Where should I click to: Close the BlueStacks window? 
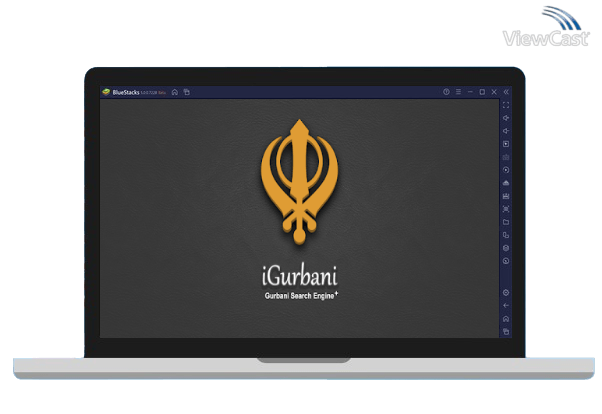(494, 92)
